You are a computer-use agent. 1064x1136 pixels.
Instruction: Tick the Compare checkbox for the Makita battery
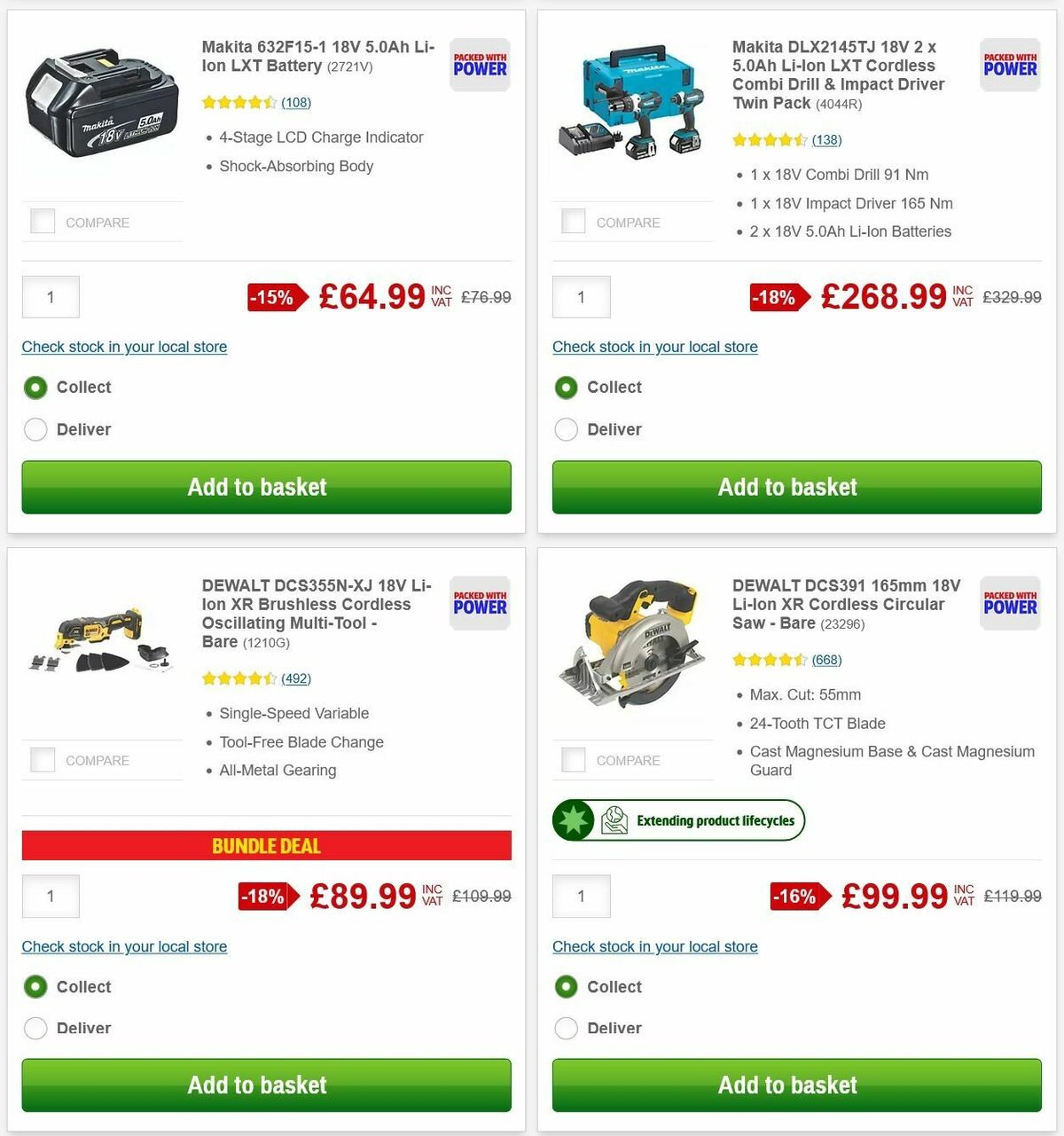(42, 221)
